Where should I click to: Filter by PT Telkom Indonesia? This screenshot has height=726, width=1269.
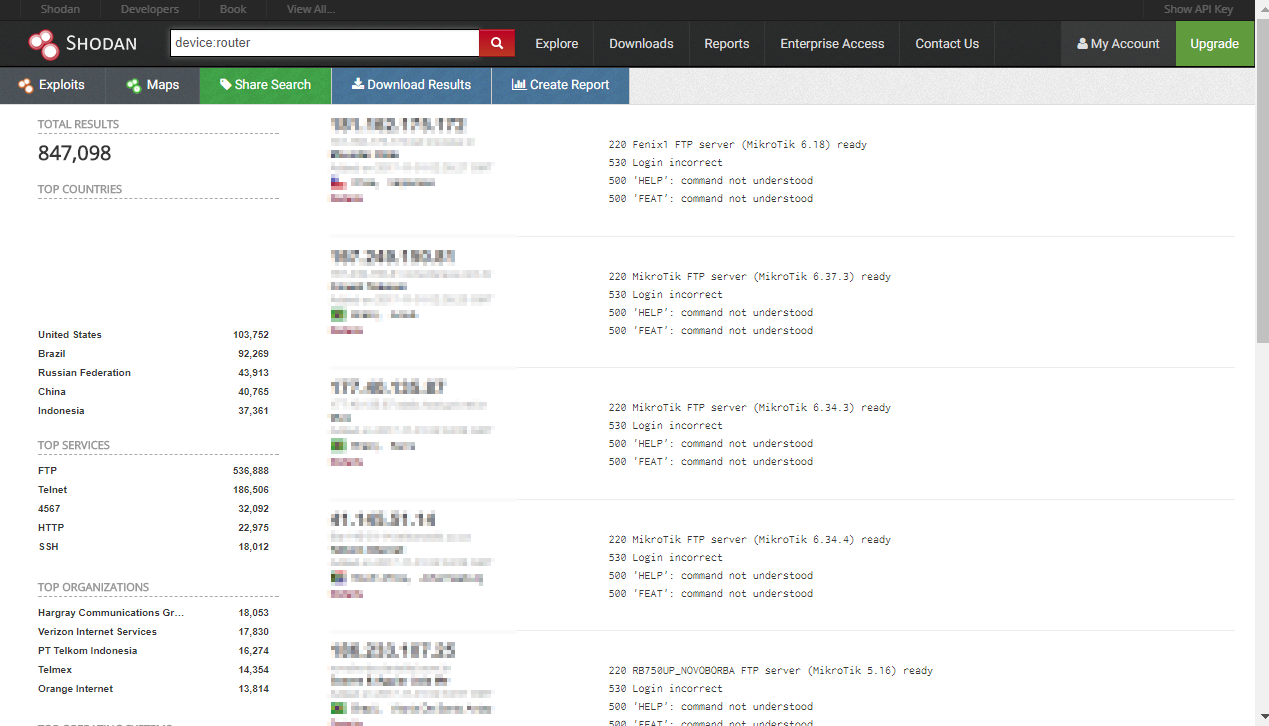[88, 651]
